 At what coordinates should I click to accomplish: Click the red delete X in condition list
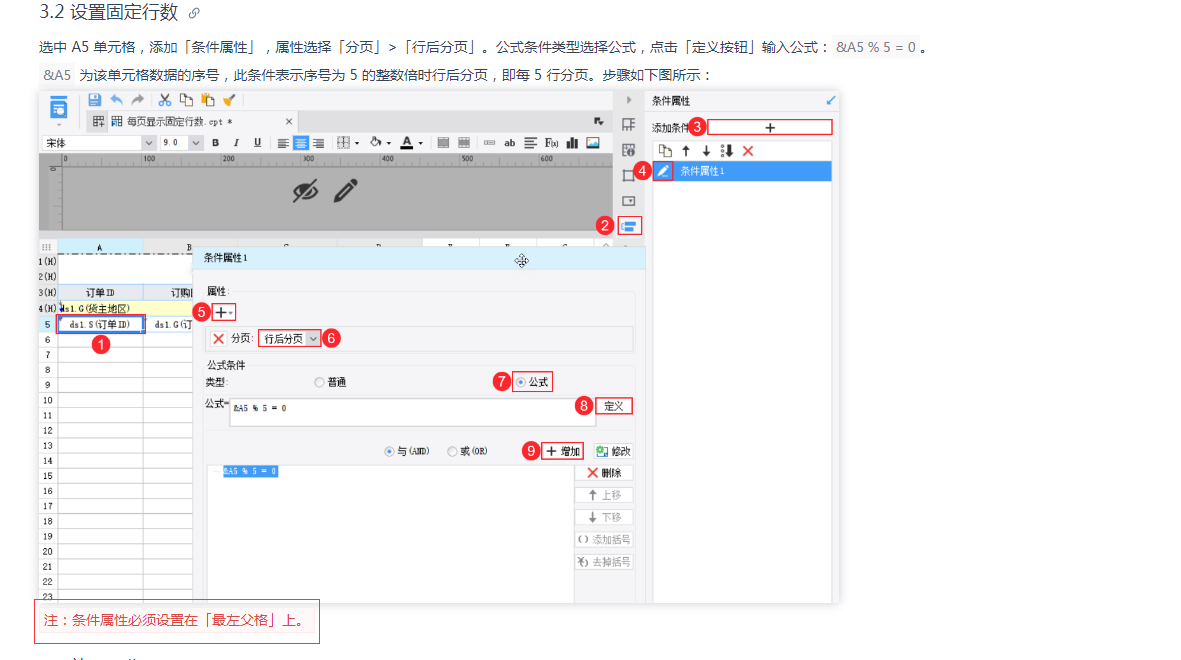coord(748,151)
